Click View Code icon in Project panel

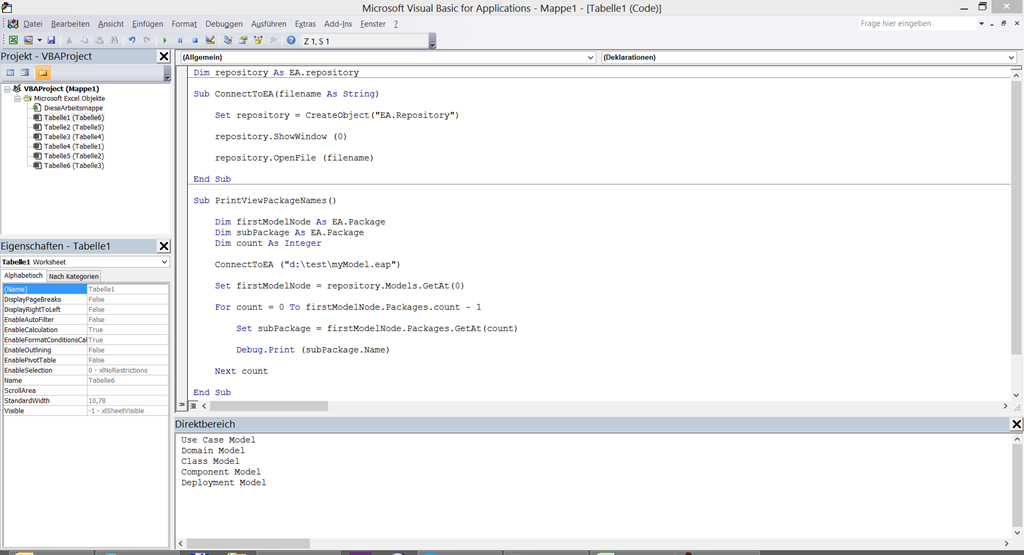coord(10,72)
